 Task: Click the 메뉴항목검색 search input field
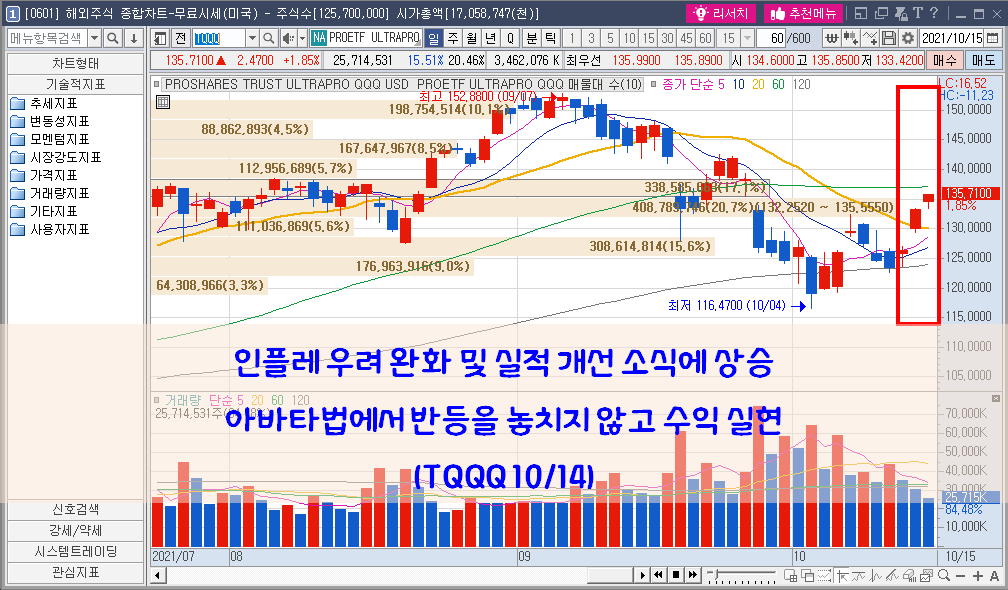click(46, 39)
